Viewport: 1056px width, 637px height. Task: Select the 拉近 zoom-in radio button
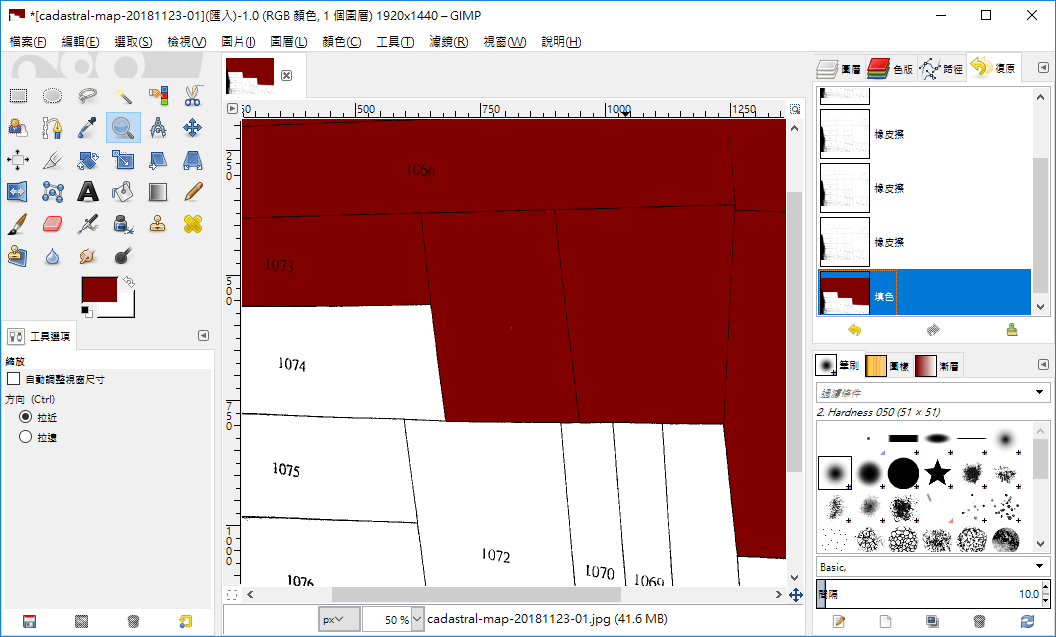26,416
